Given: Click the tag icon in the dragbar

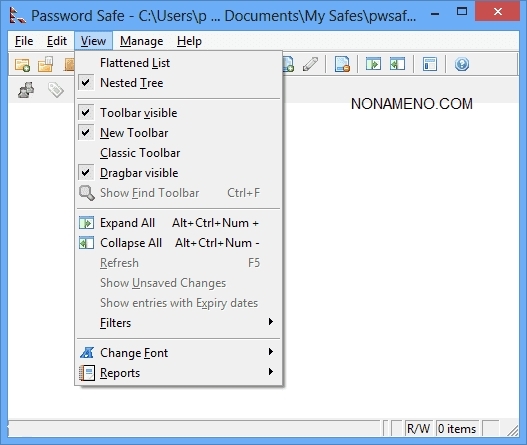Looking at the screenshot, I should [55, 90].
